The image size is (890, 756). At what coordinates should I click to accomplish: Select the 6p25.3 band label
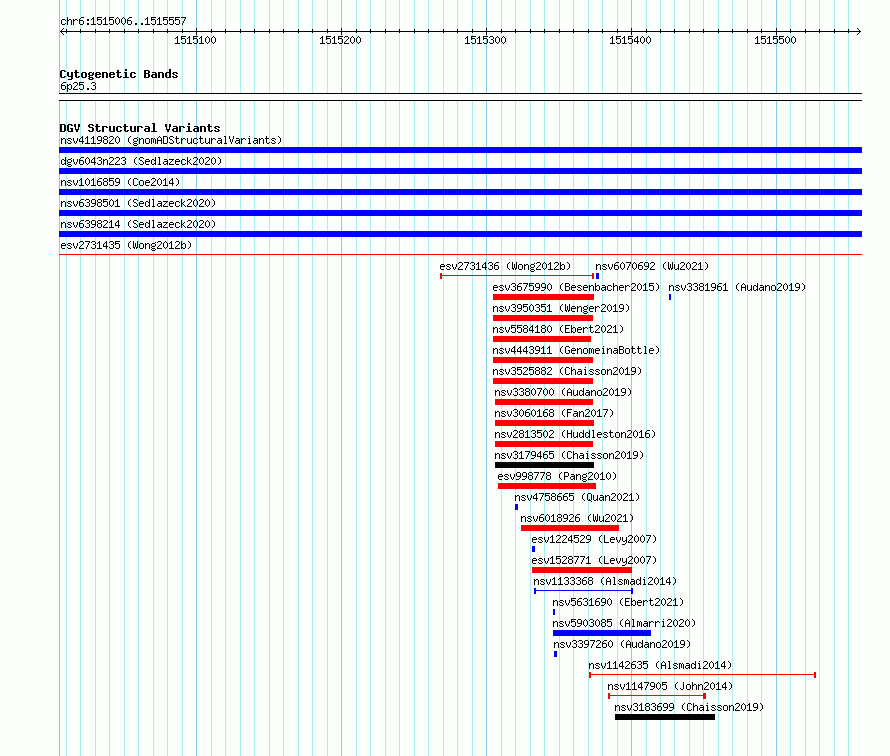tap(78, 86)
